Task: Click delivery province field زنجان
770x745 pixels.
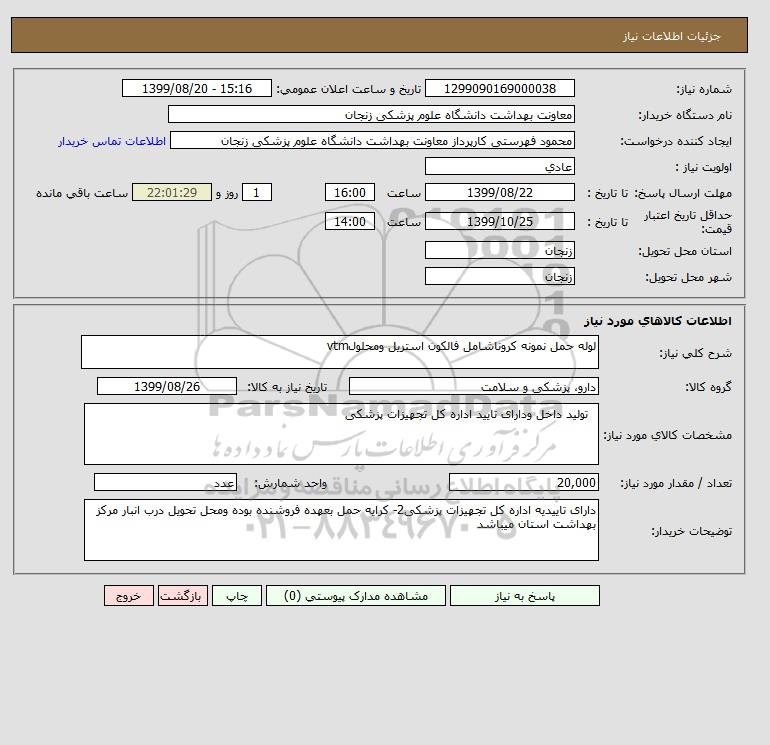Action: pos(499,250)
